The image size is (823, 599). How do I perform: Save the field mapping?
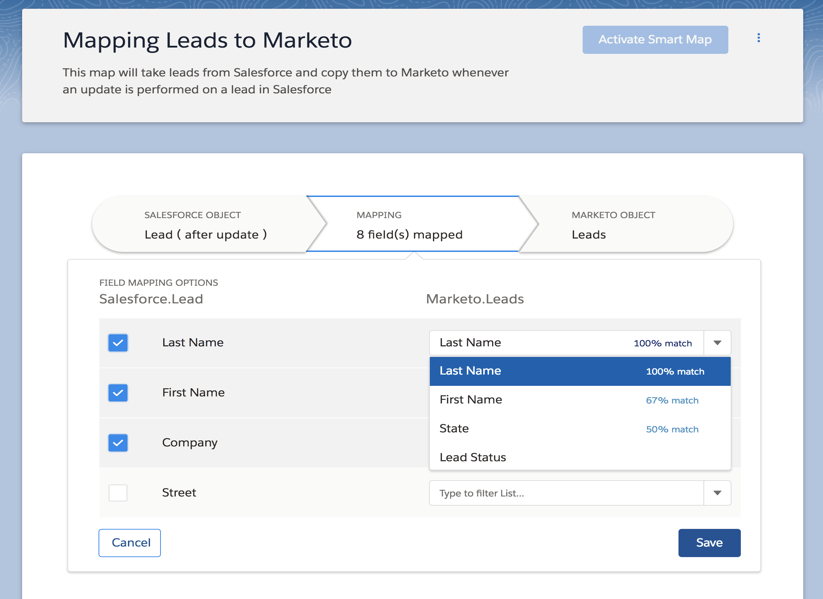pyautogui.click(x=709, y=543)
